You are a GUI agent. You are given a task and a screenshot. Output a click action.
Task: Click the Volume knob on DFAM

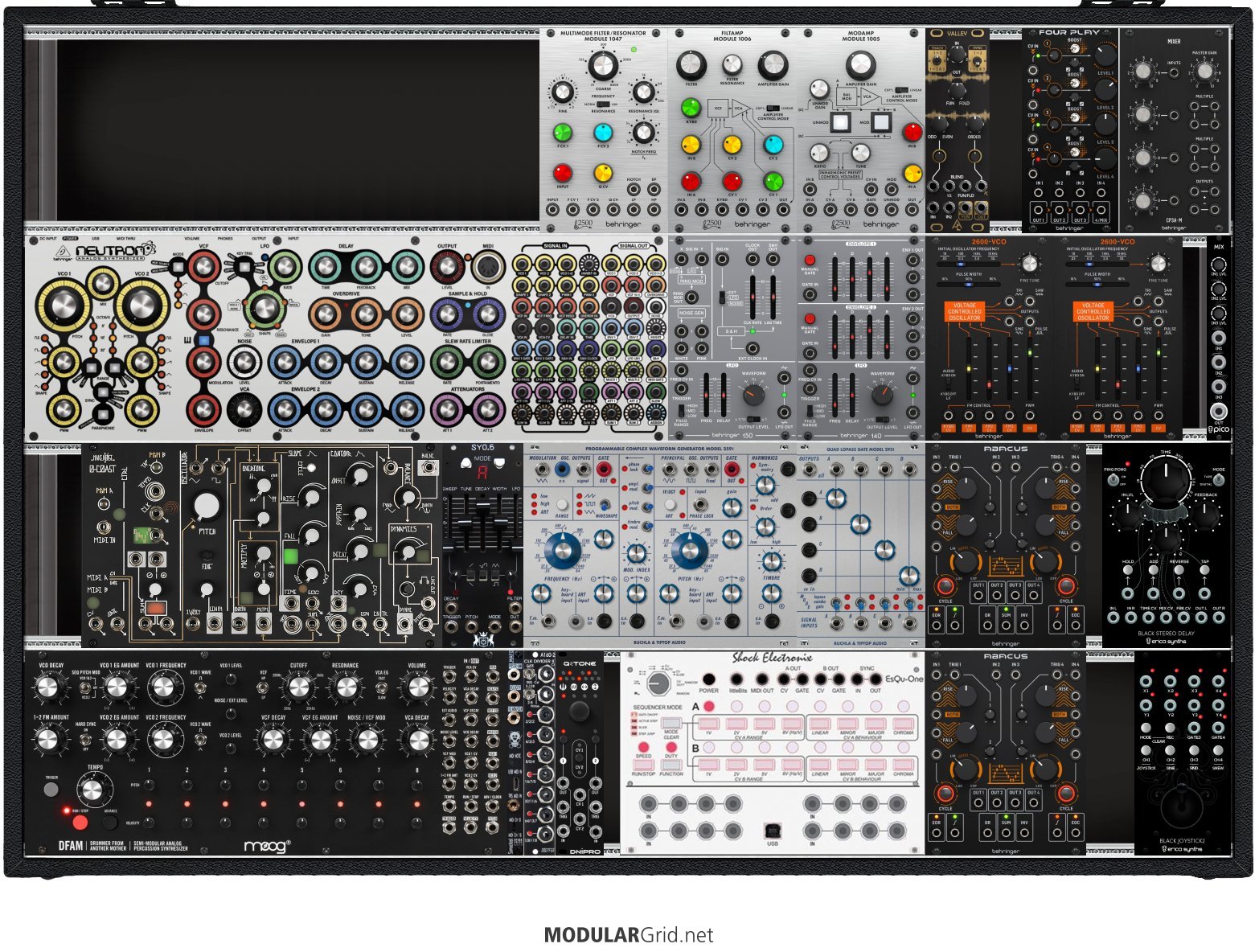[417, 687]
